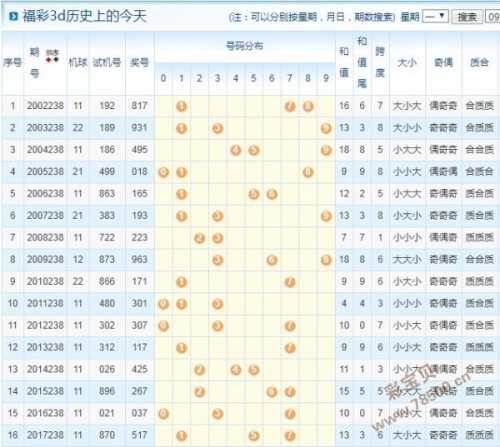Click the ball 8 in row 2005238
The image size is (500, 447).
[x=308, y=172]
